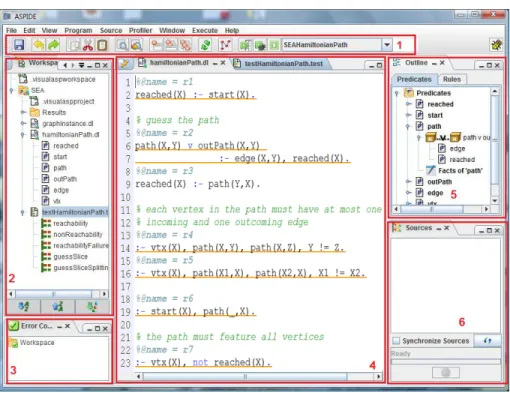
Task: Collapse the path predicate in Outline
Action: pyautogui.click(x=408, y=126)
